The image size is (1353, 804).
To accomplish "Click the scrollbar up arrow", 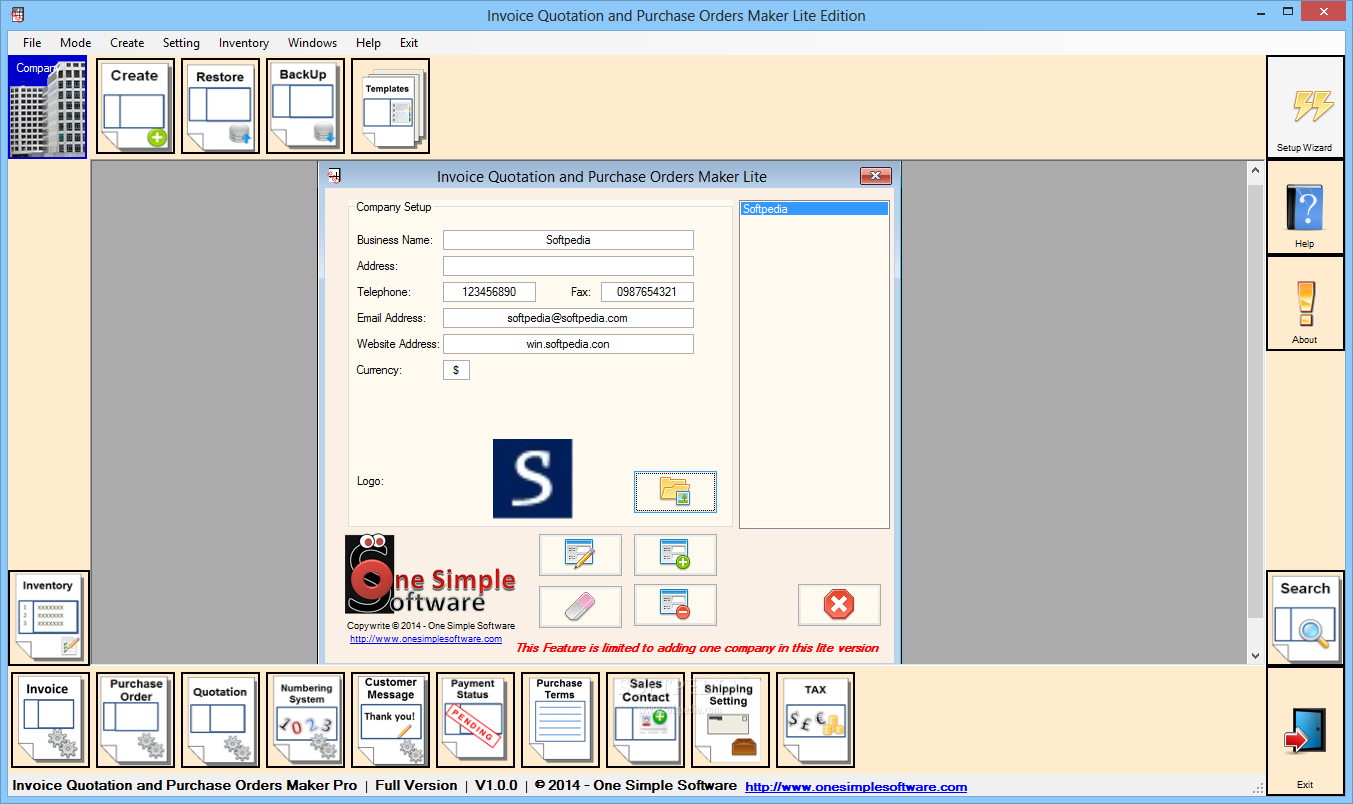I will point(1256,172).
